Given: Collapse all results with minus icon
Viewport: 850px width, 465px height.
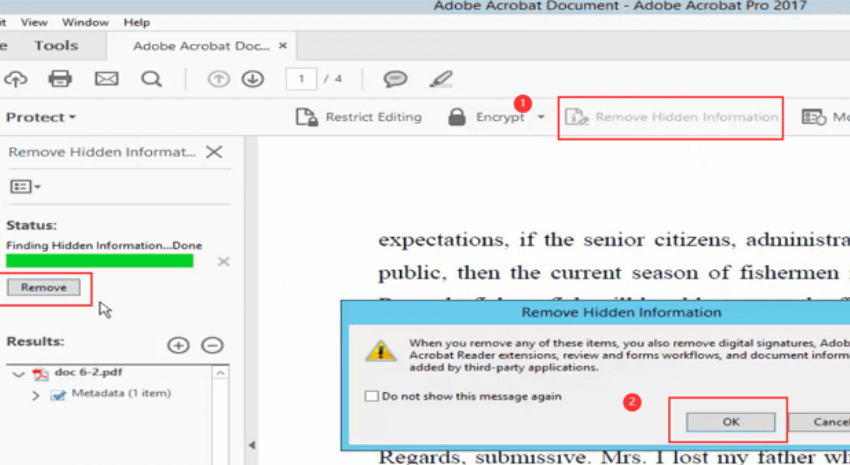Looking at the screenshot, I should coord(212,345).
